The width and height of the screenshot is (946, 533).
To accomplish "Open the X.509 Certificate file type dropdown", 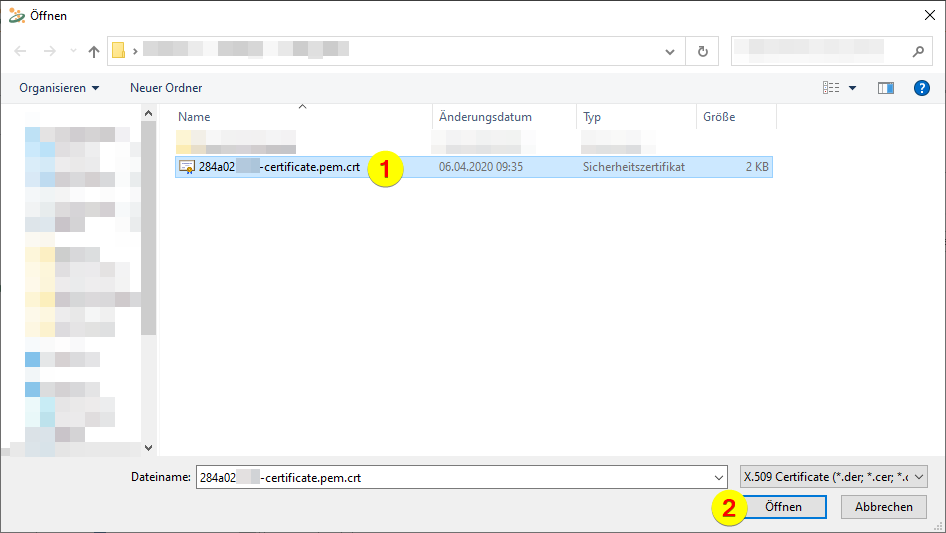I will pyautogui.click(x=833, y=477).
